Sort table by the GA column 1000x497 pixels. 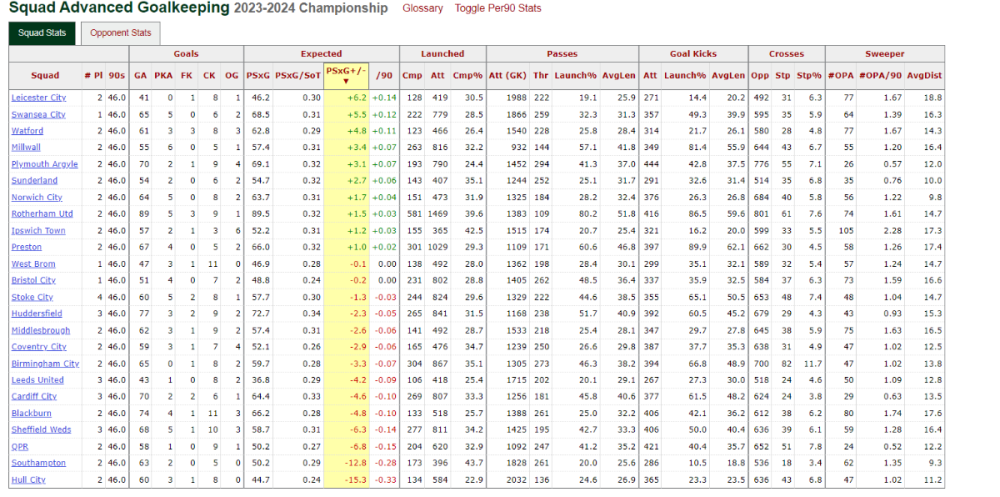point(142,75)
